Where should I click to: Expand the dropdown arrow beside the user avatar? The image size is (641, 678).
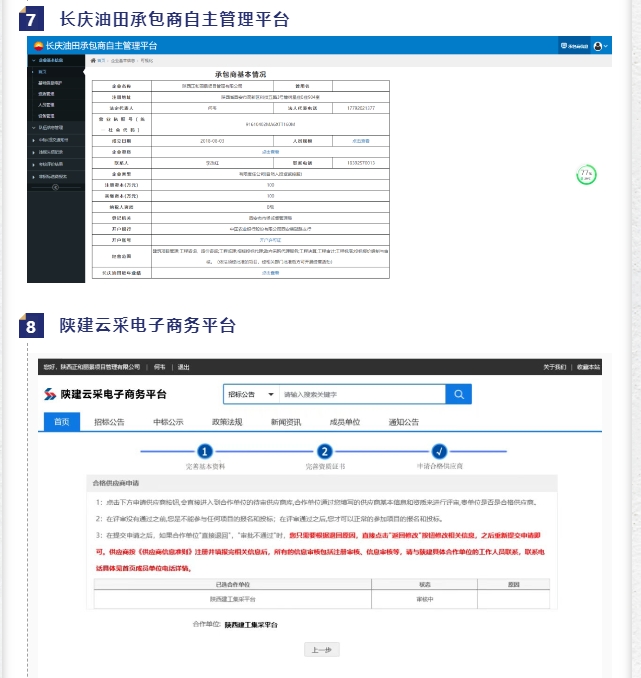pyautogui.click(x=606, y=46)
